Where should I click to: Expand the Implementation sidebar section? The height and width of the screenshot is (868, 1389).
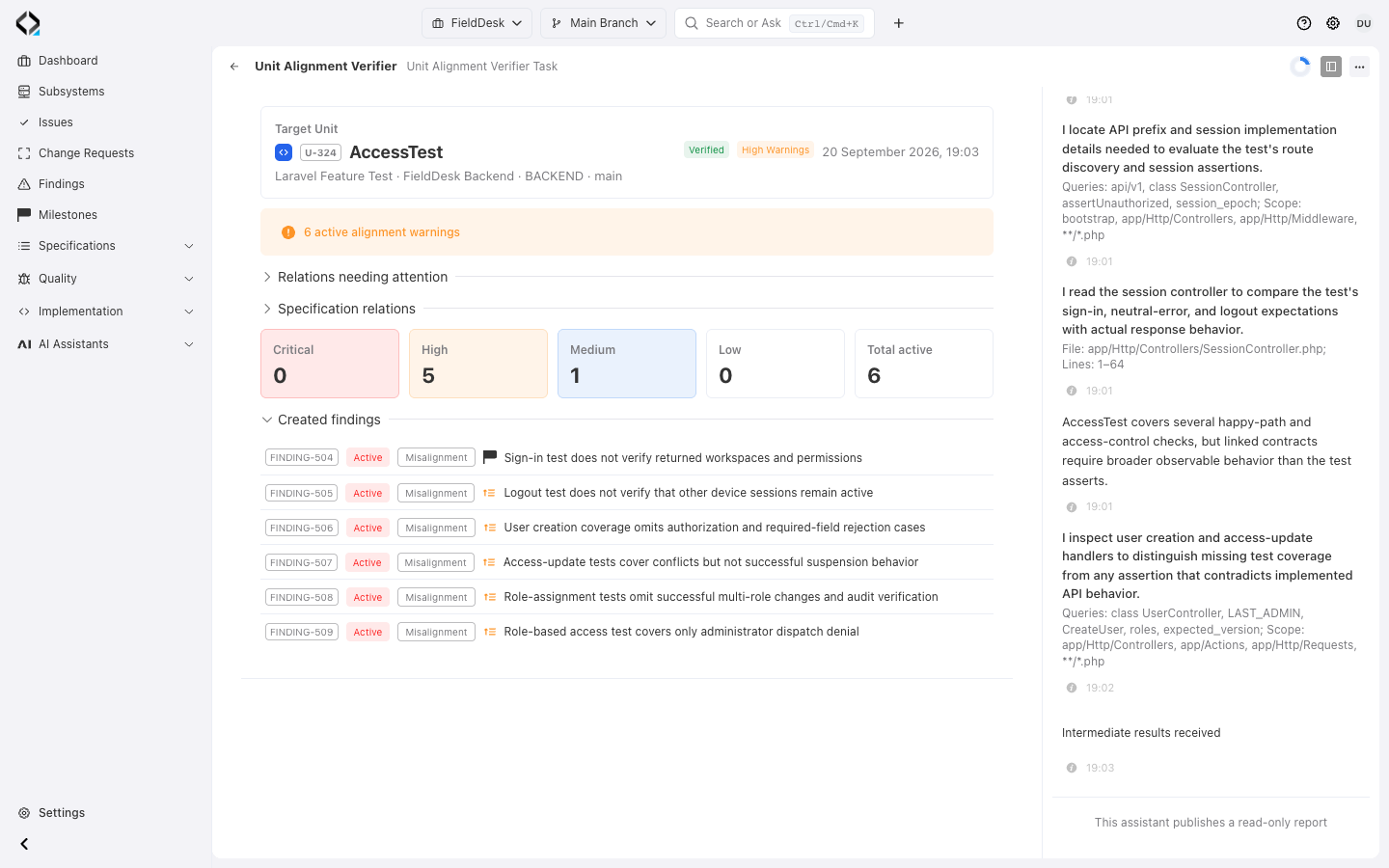click(106, 312)
